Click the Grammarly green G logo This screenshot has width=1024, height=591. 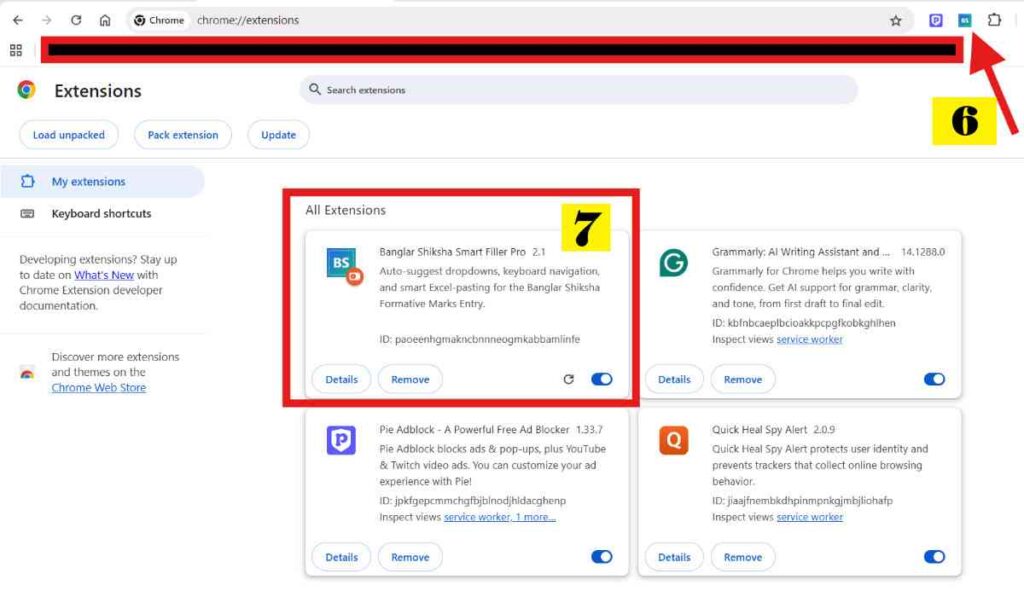(x=673, y=263)
